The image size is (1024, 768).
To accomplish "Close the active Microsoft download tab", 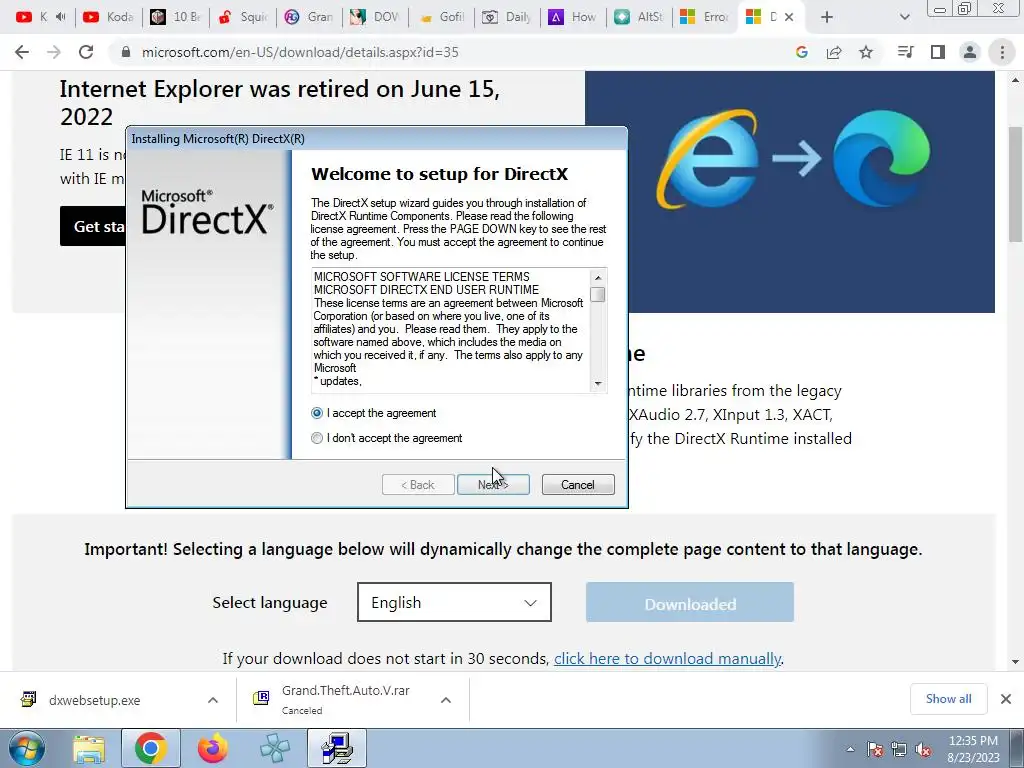I will click(x=789, y=17).
